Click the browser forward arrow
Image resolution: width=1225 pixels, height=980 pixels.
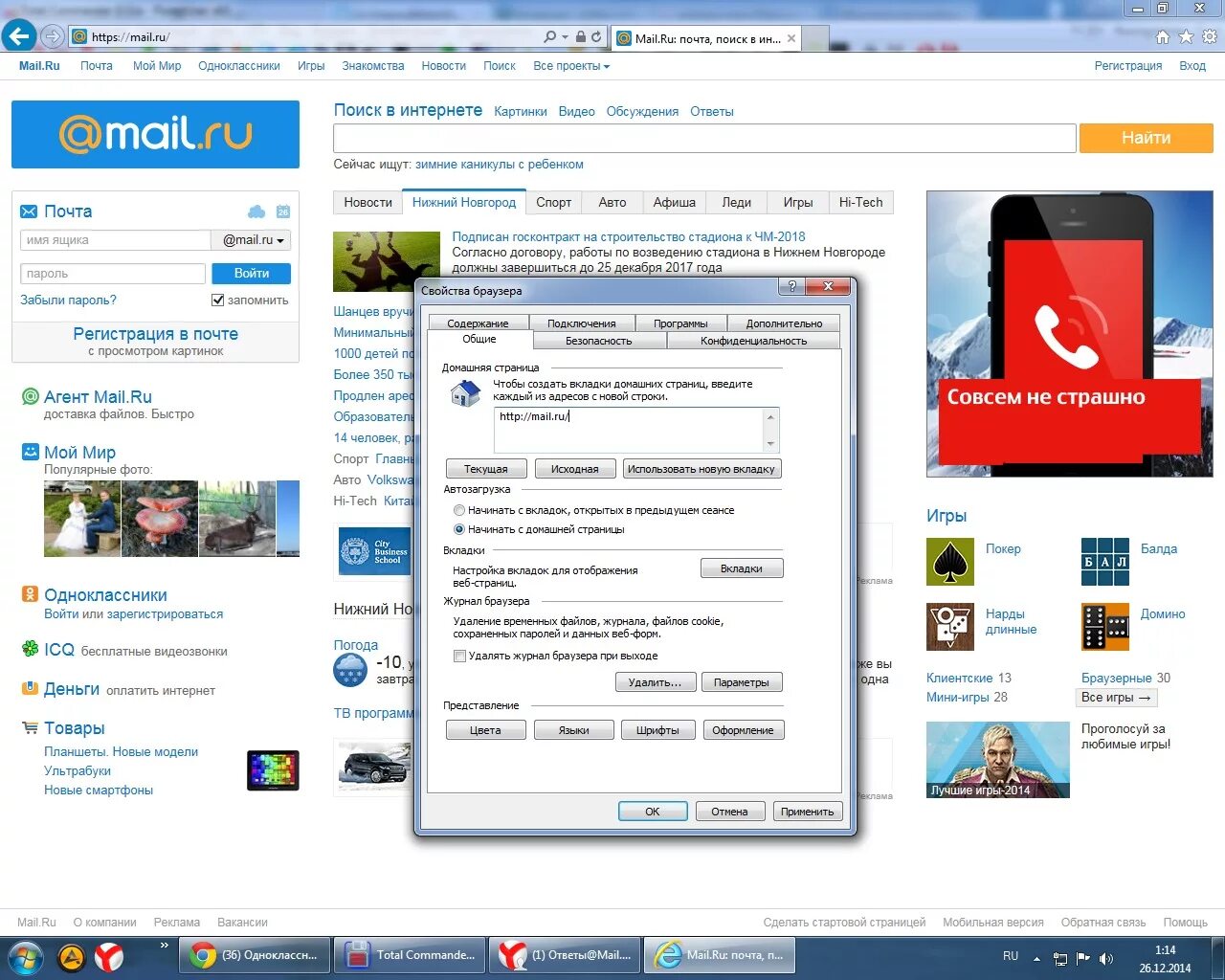[x=53, y=36]
